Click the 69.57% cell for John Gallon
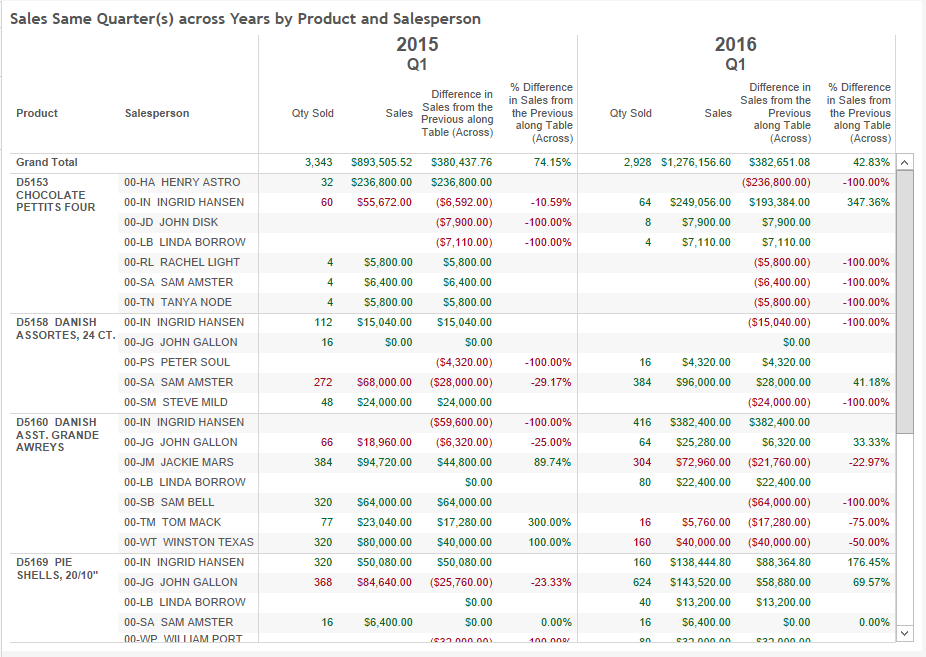Screen dimensions: 926x657 click(x=870, y=583)
